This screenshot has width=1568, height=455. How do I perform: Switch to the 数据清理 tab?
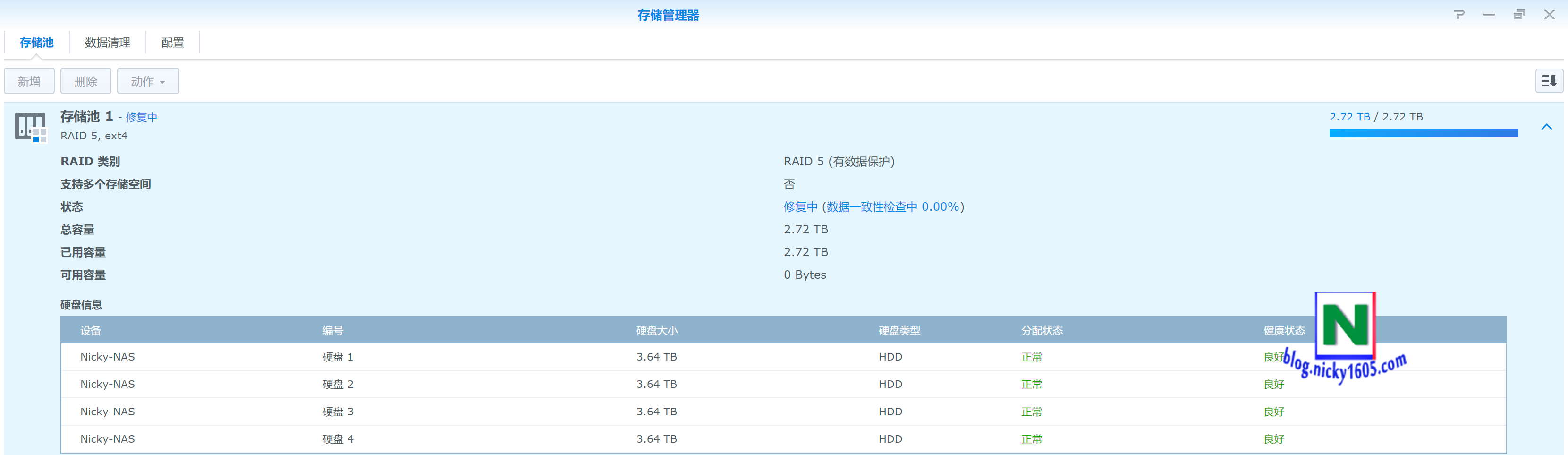point(108,43)
